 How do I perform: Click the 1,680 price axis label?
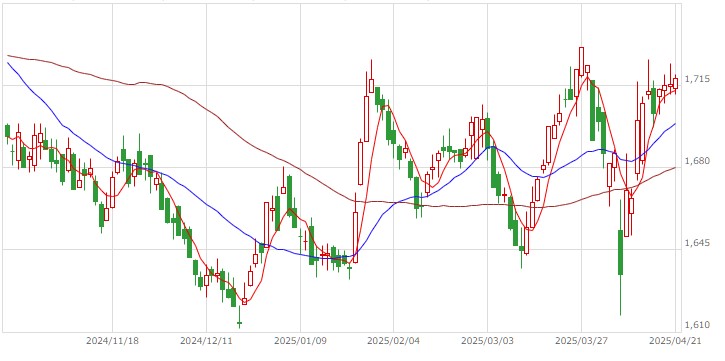[696, 161]
